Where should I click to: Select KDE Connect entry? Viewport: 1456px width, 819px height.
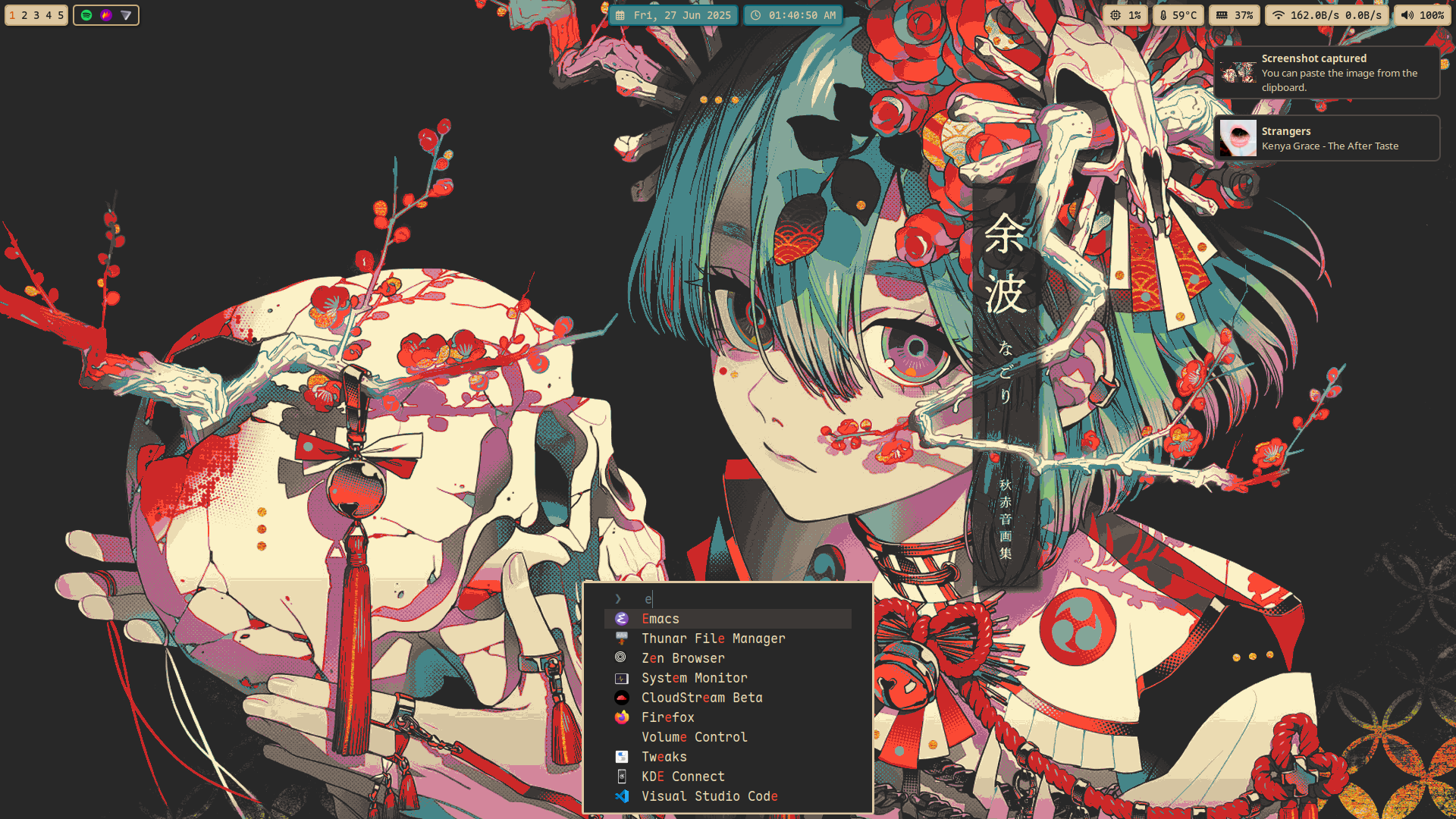pos(682,777)
